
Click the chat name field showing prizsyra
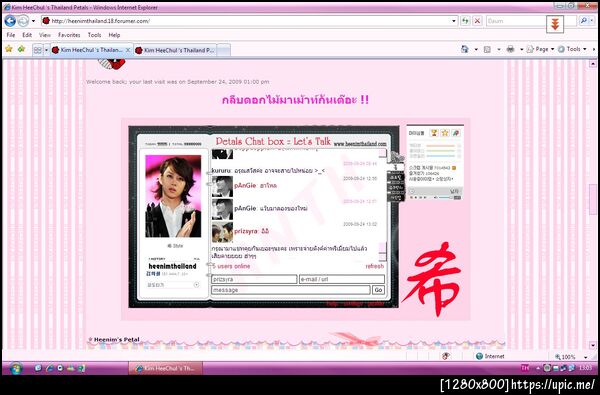(x=254, y=279)
